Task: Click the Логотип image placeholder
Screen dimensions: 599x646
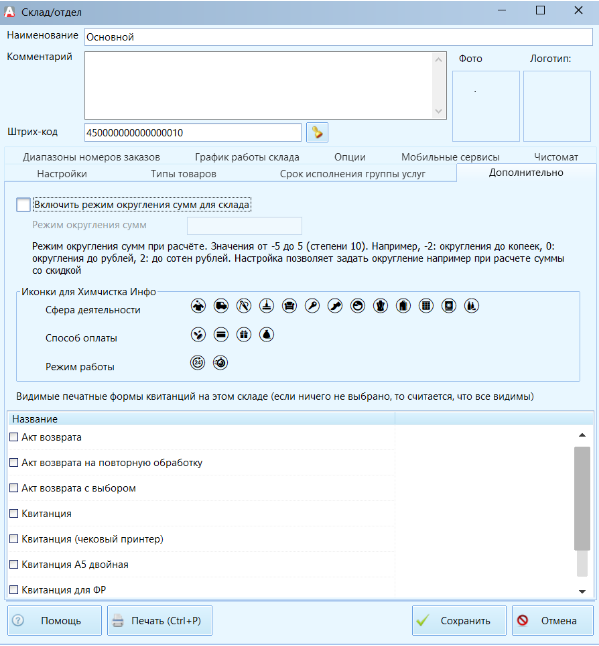Action: (x=557, y=106)
